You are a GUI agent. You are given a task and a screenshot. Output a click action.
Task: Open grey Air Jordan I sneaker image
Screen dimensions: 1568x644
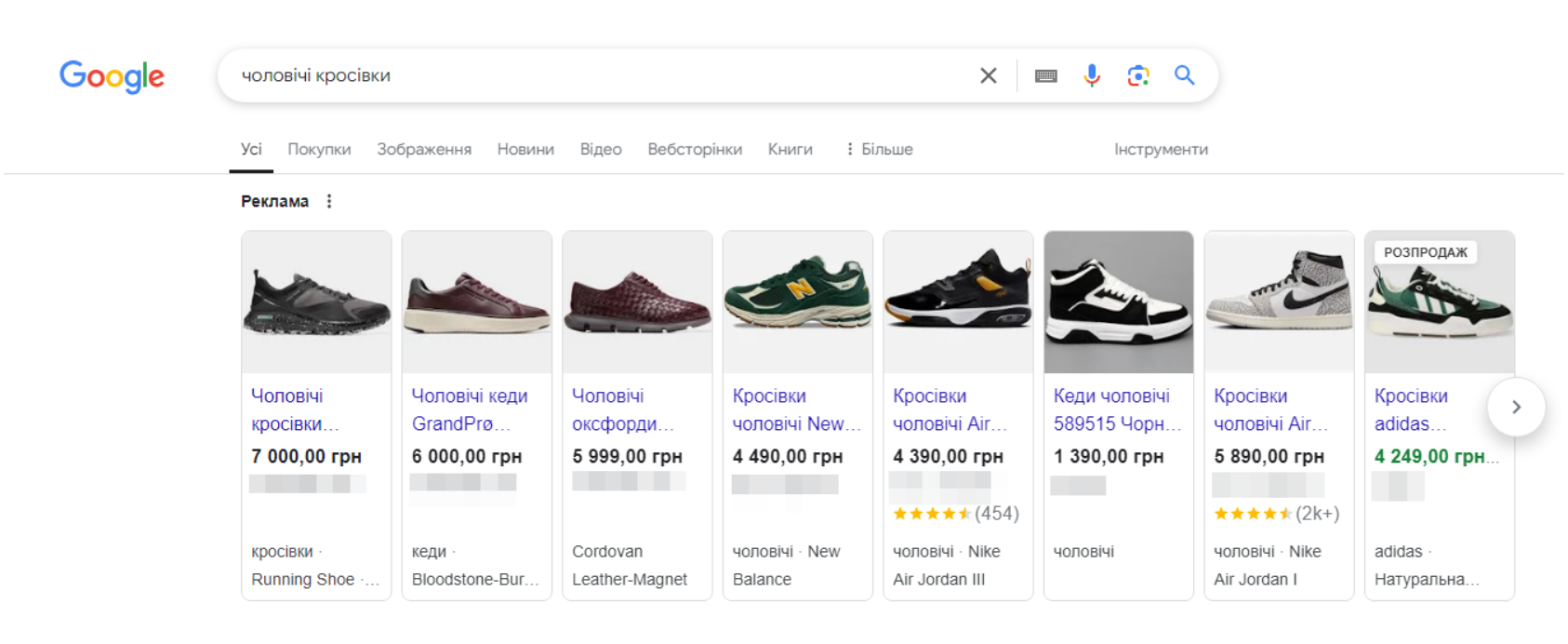click(1279, 302)
